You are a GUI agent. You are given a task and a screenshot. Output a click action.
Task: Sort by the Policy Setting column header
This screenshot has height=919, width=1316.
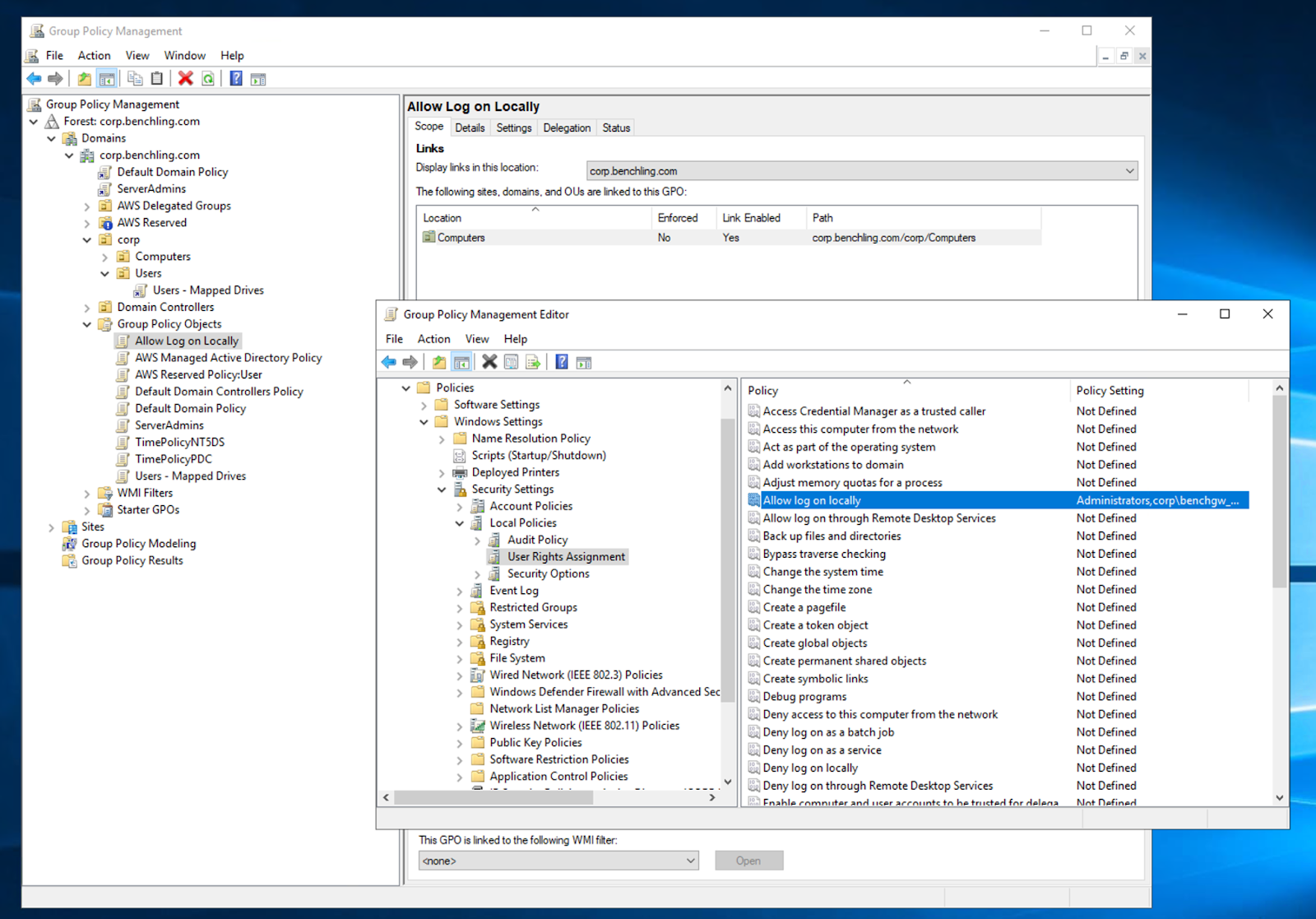coord(1110,391)
